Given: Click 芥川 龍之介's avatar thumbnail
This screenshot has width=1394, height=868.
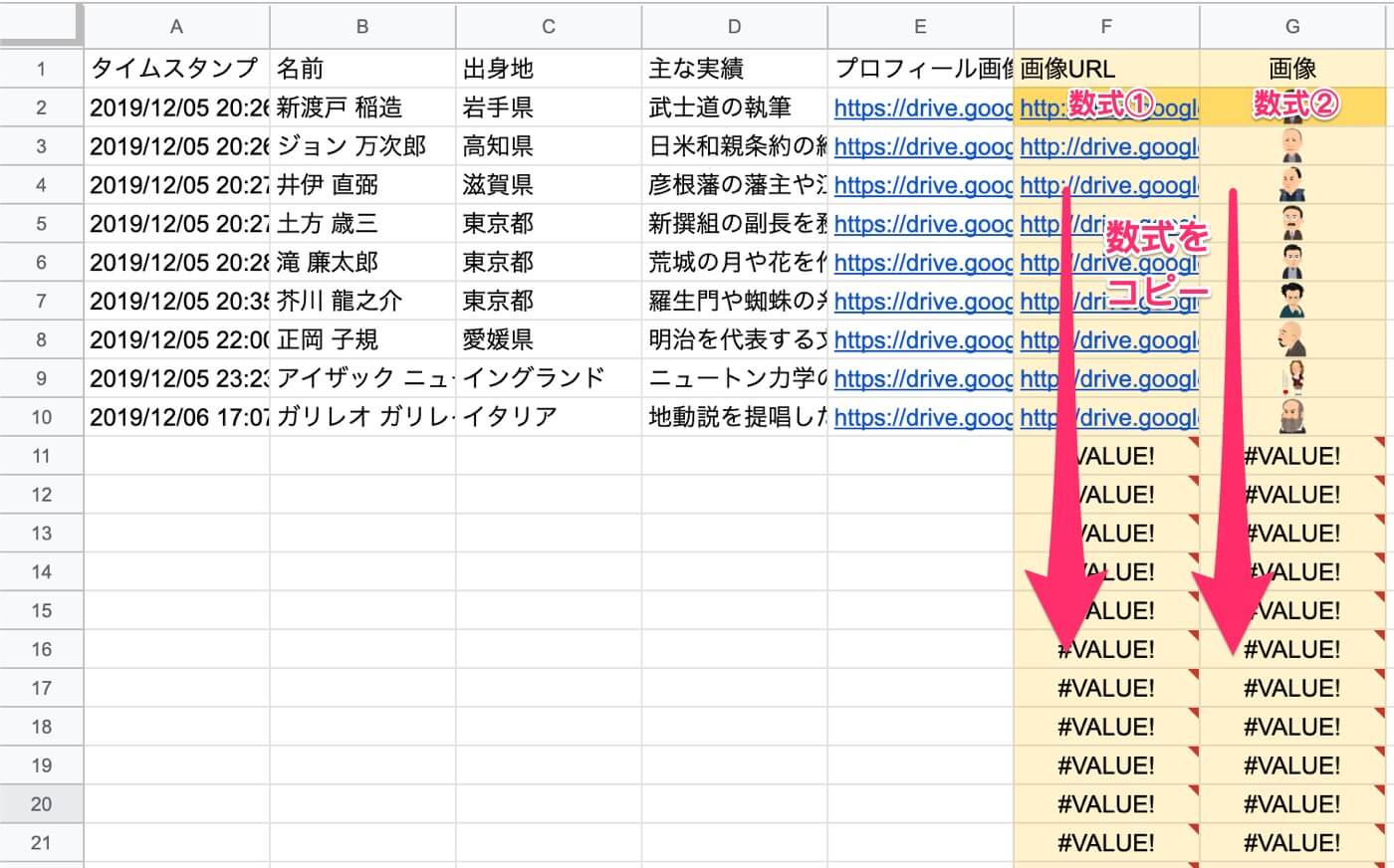Looking at the screenshot, I should click(x=1291, y=300).
